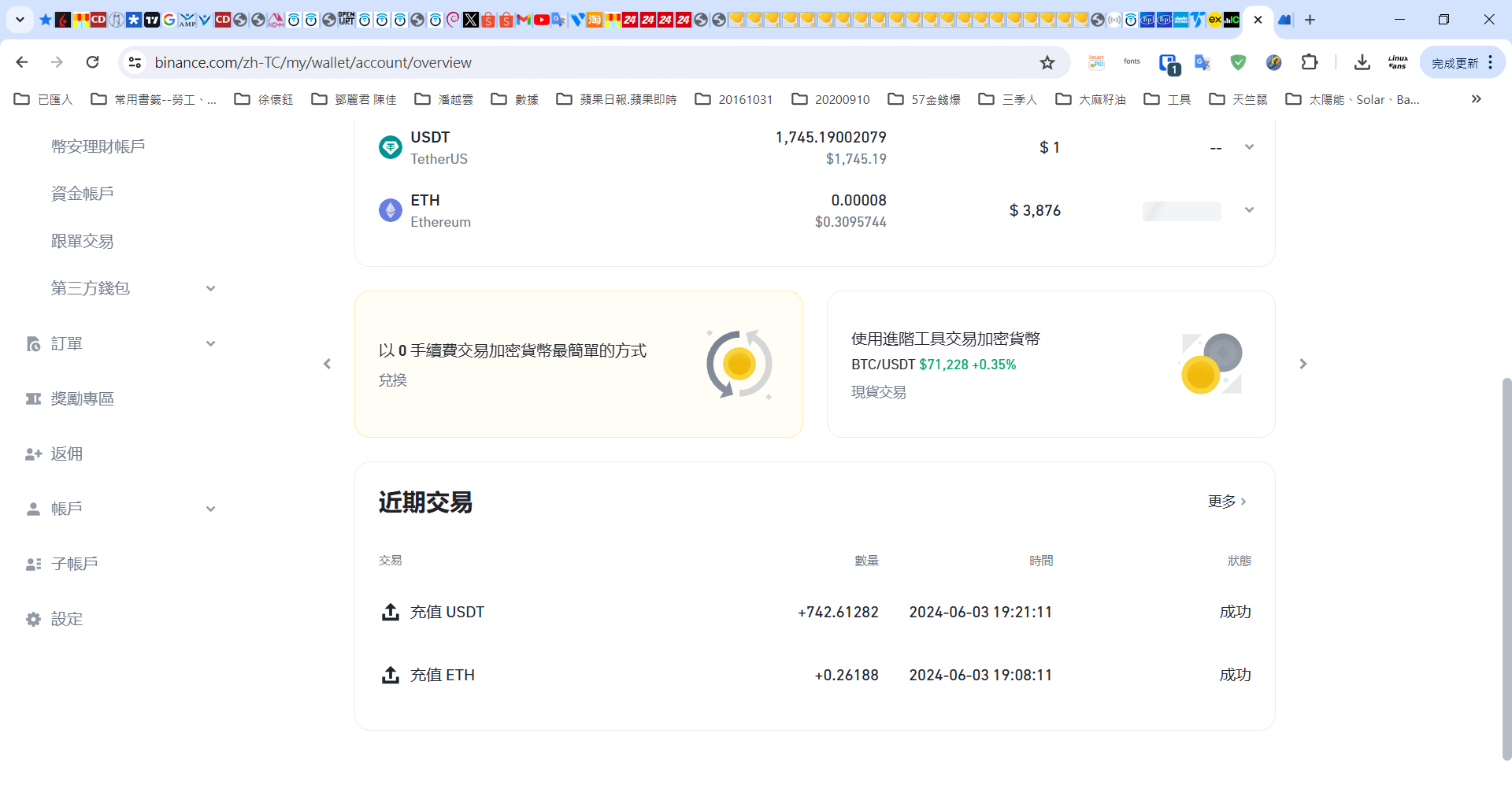The width and height of the screenshot is (1512, 811).
Task: Open 更多 recent transactions link
Action: tap(1228, 502)
